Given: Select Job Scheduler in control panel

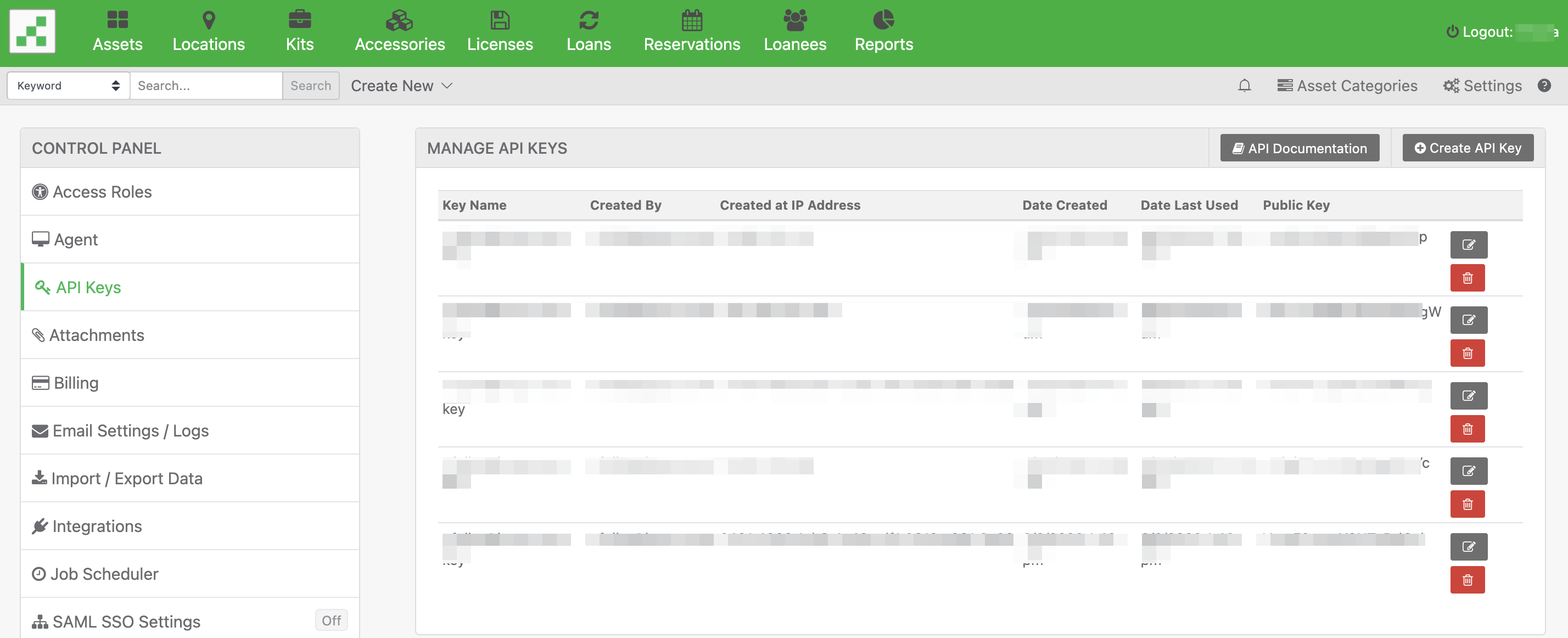Looking at the screenshot, I should click(104, 573).
